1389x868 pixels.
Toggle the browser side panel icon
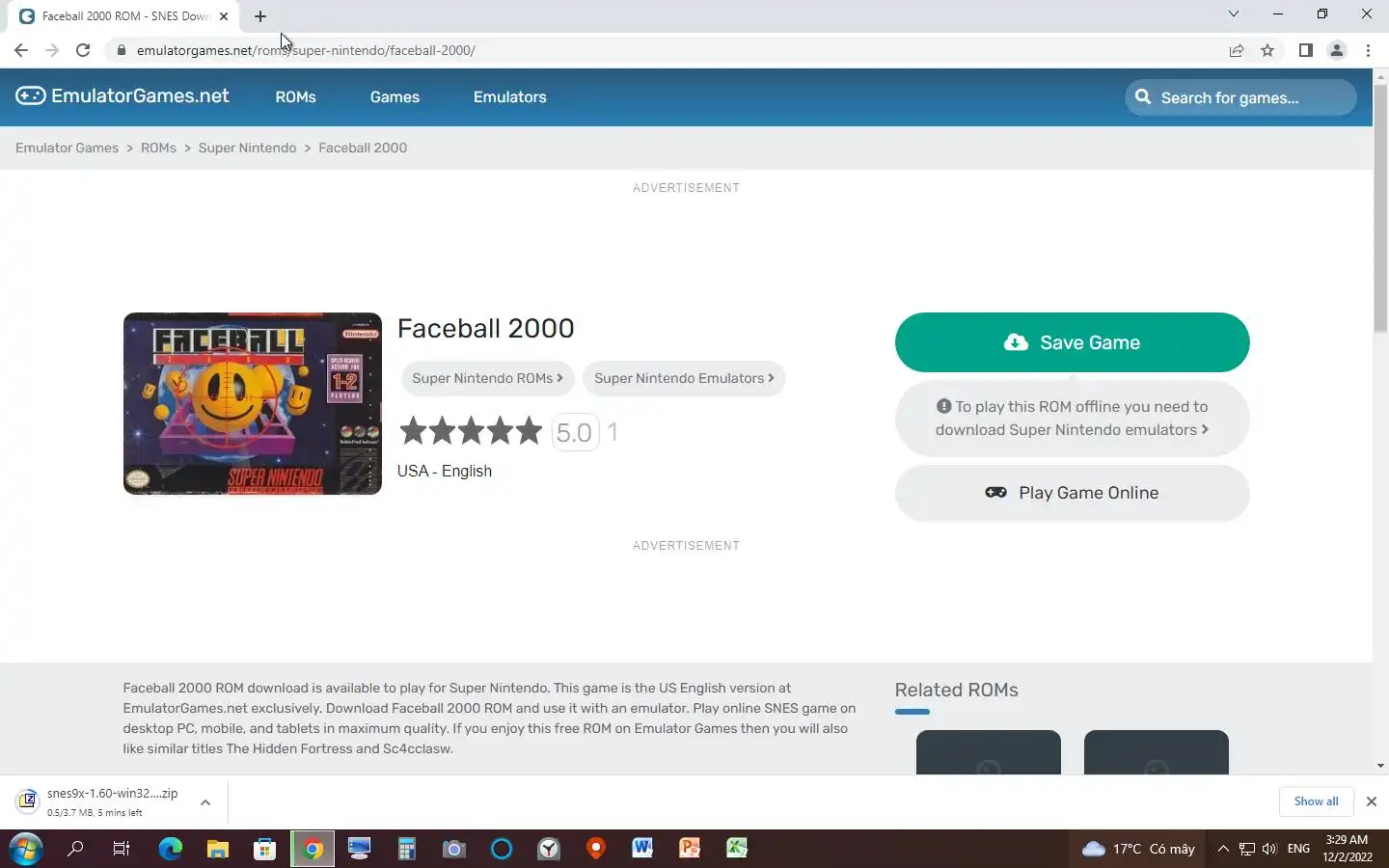pos(1305,50)
